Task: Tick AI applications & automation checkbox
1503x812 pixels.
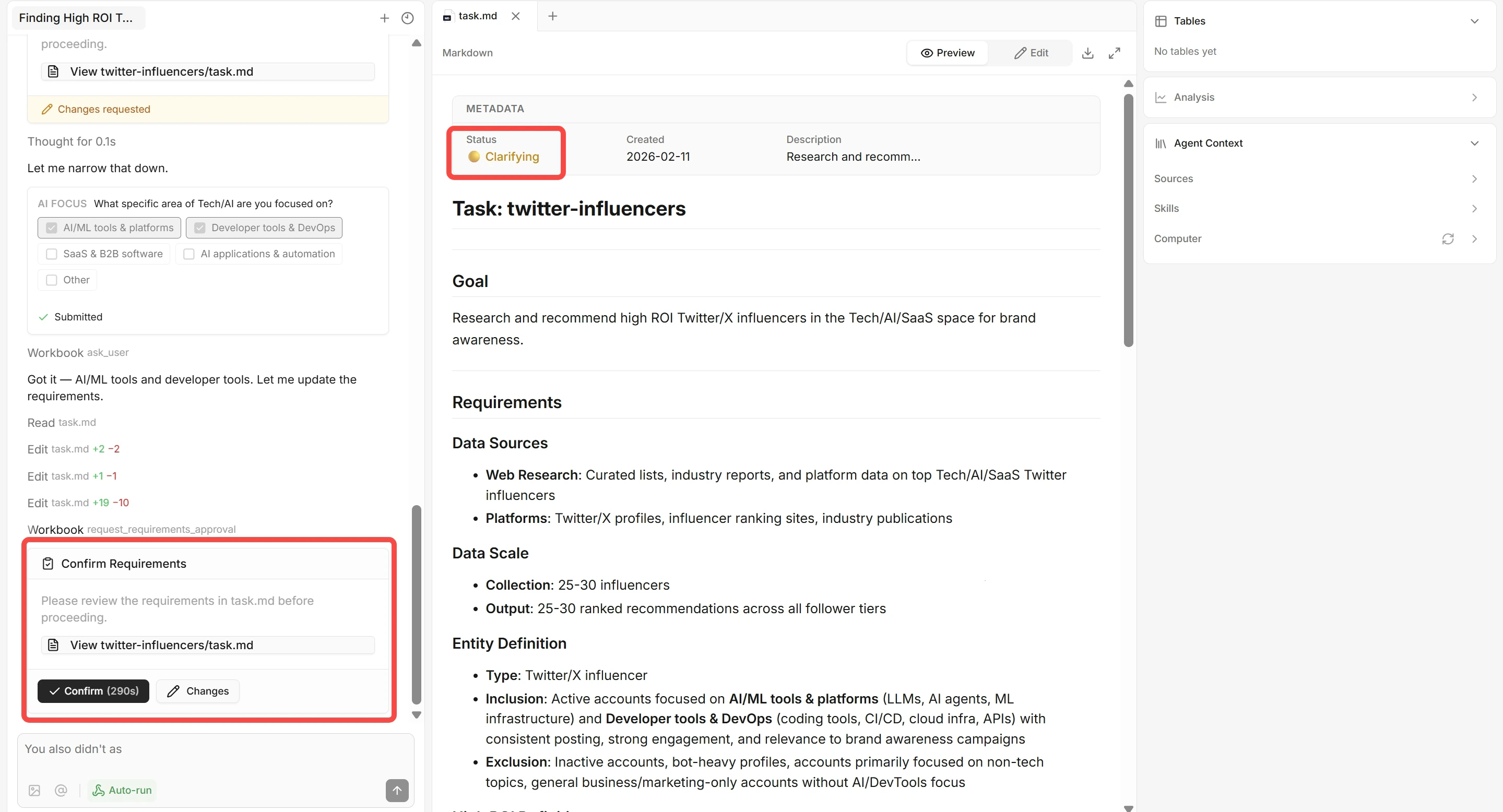Action: [189, 254]
